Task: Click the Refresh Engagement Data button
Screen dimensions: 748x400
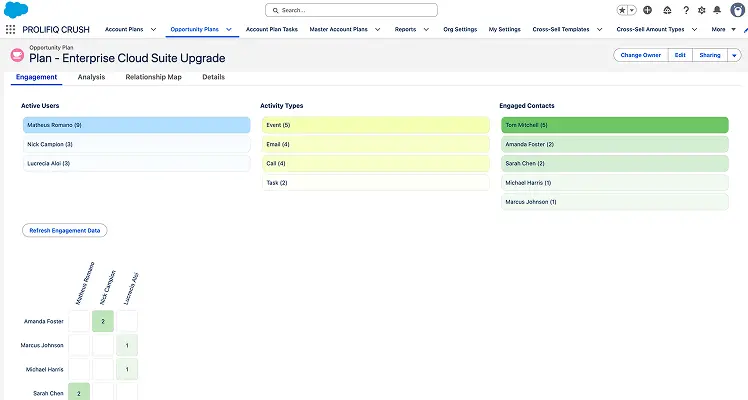Action: (x=65, y=231)
